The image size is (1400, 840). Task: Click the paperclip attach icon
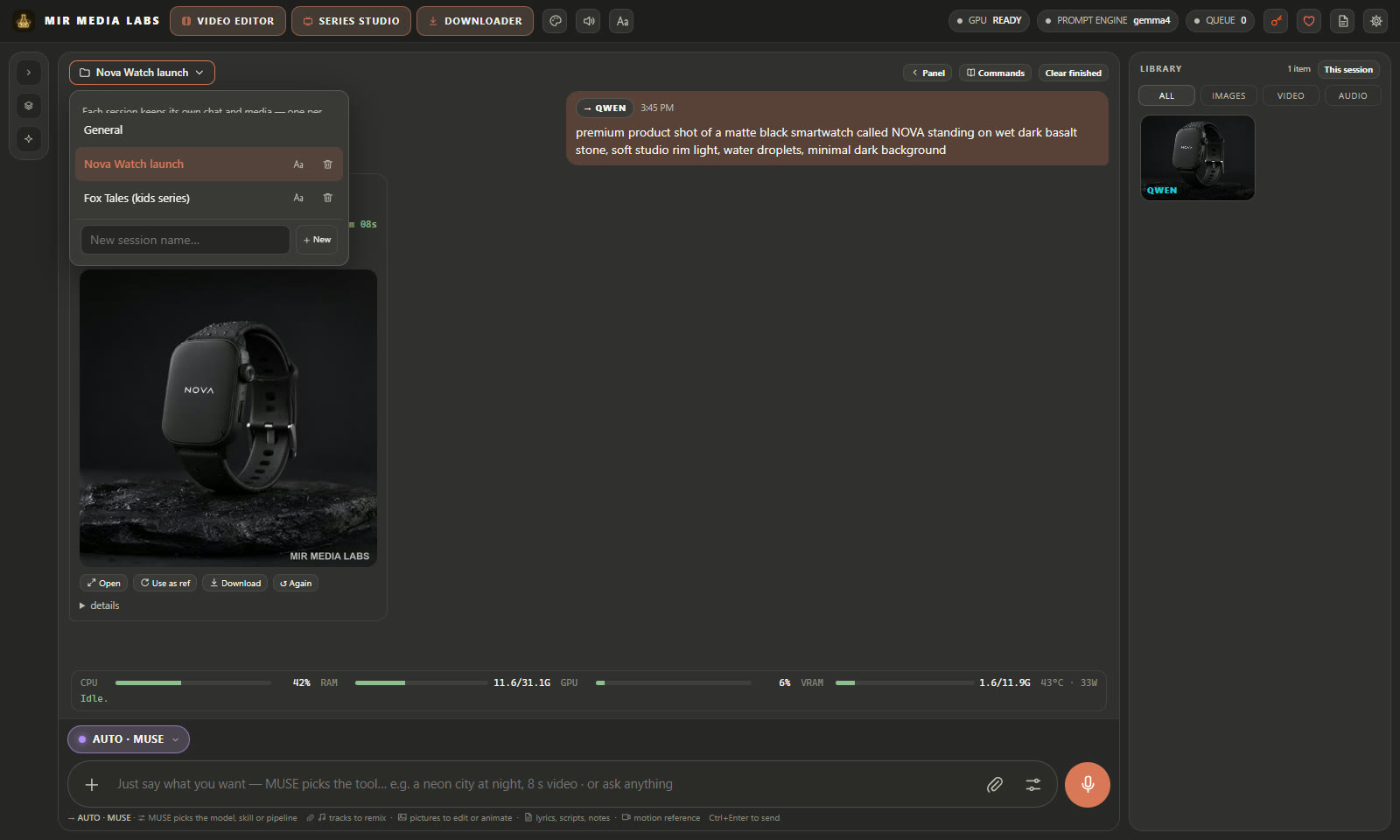click(x=995, y=785)
